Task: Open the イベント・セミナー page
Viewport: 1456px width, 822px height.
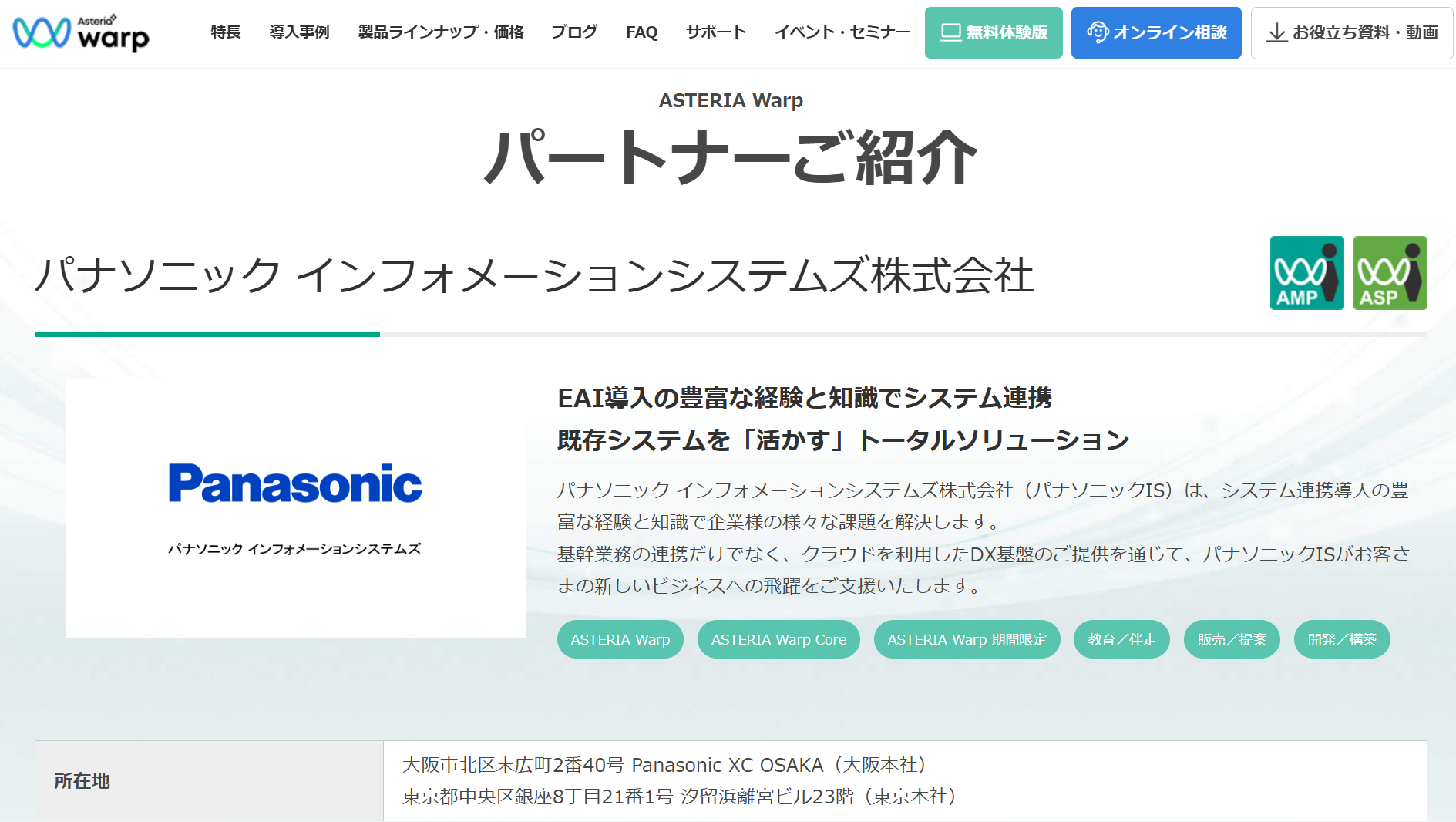Action: (843, 32)
